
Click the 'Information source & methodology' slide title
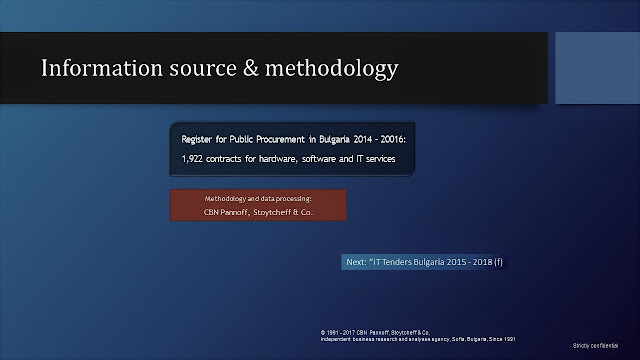(x=220, y=68)
